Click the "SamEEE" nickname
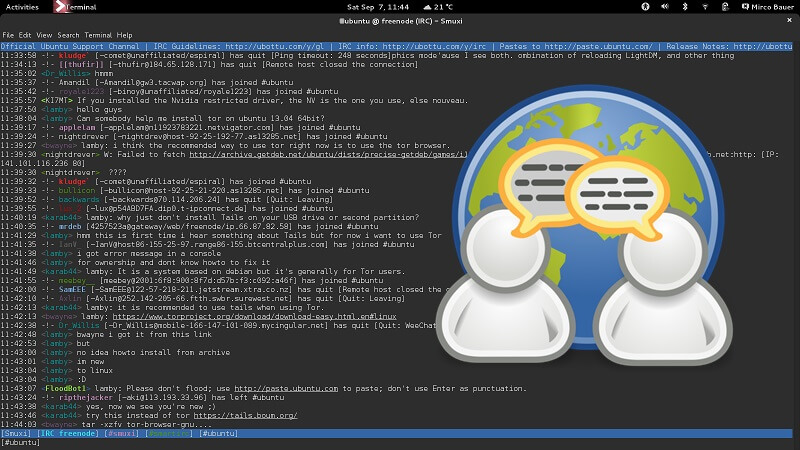Image resolution: width=800 pixels, height=450 pixels. point(72,290)
